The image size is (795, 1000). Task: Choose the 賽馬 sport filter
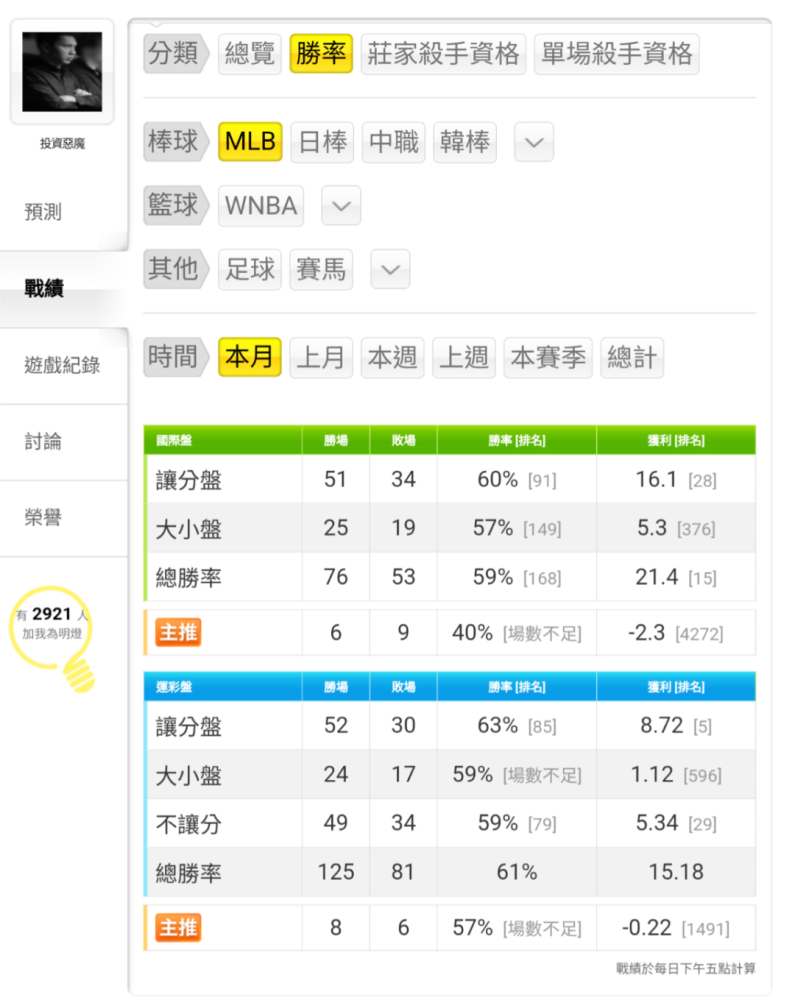pyautogui.click(x=321, y=269)
